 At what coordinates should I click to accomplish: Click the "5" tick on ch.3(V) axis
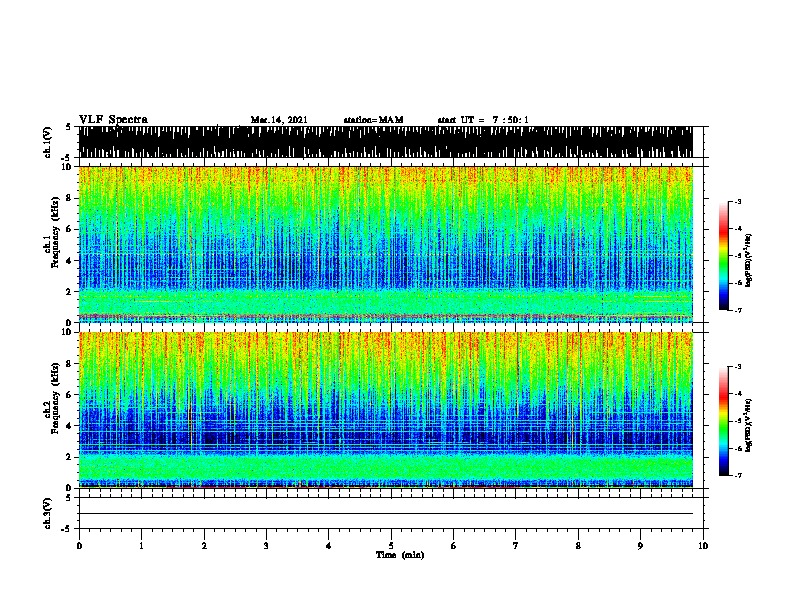[x=68, y=498]
